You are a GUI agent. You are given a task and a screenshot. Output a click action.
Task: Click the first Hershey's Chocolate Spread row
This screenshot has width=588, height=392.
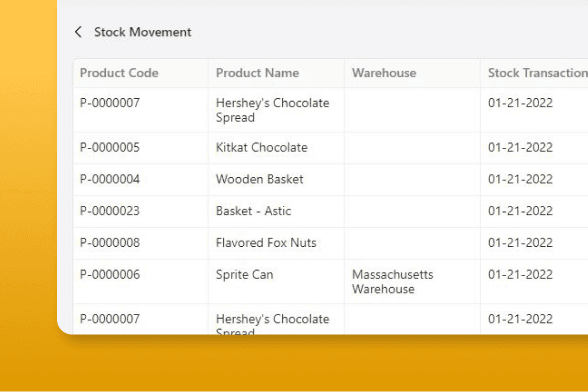click(331, 110)
